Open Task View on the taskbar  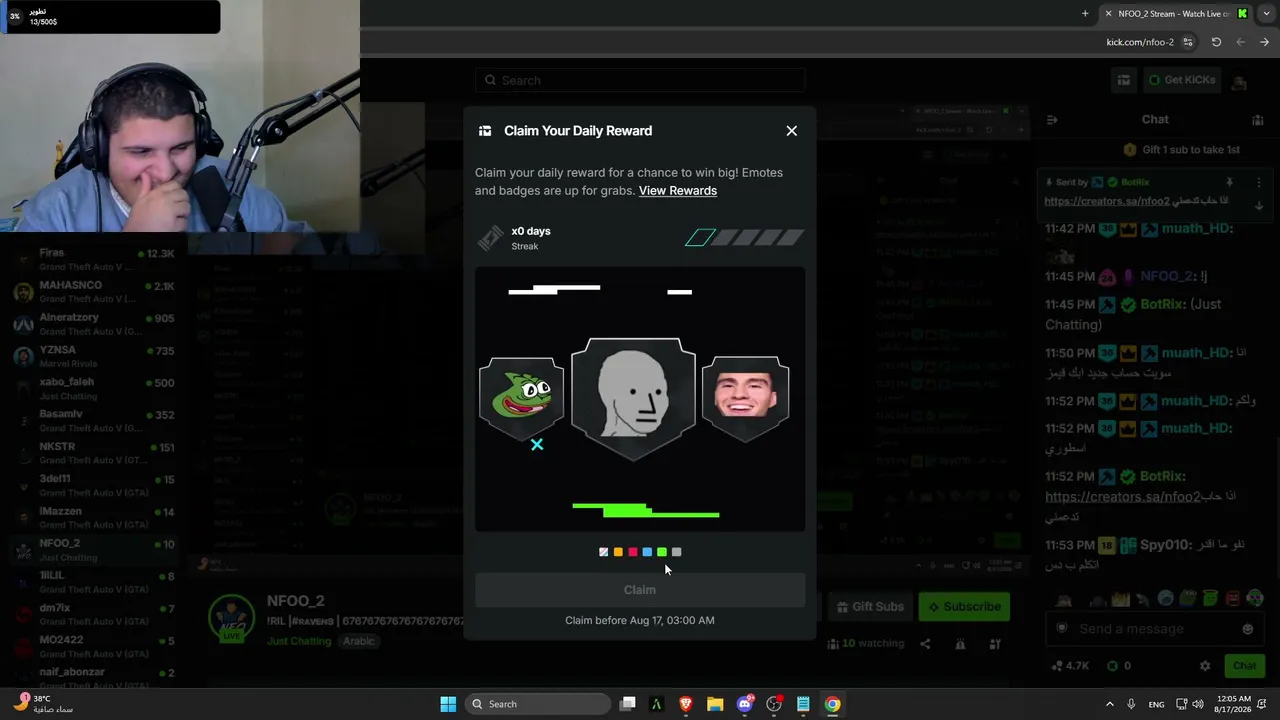pyautogui.click(x=628, y=704)
